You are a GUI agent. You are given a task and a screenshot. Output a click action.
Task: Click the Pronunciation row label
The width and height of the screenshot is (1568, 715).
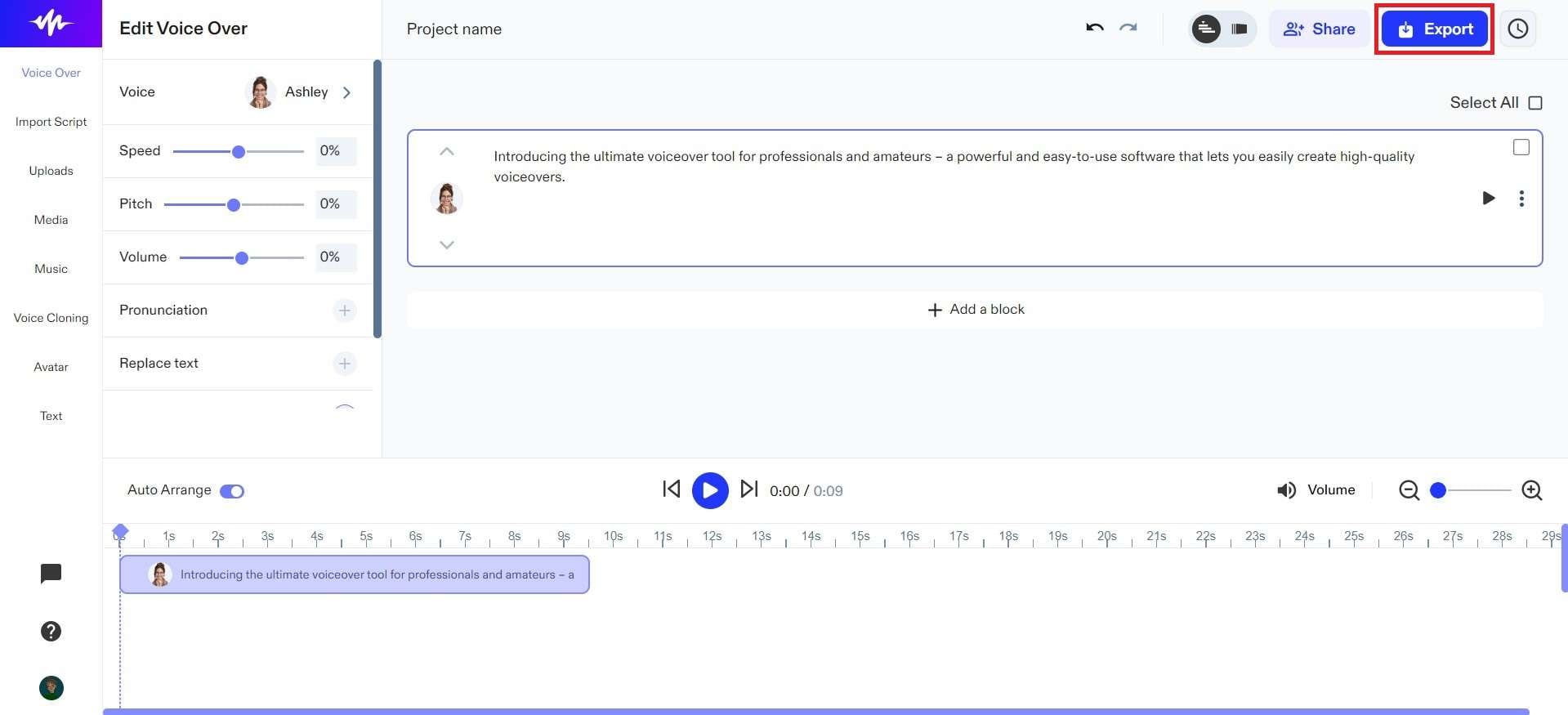coord(163,311)
